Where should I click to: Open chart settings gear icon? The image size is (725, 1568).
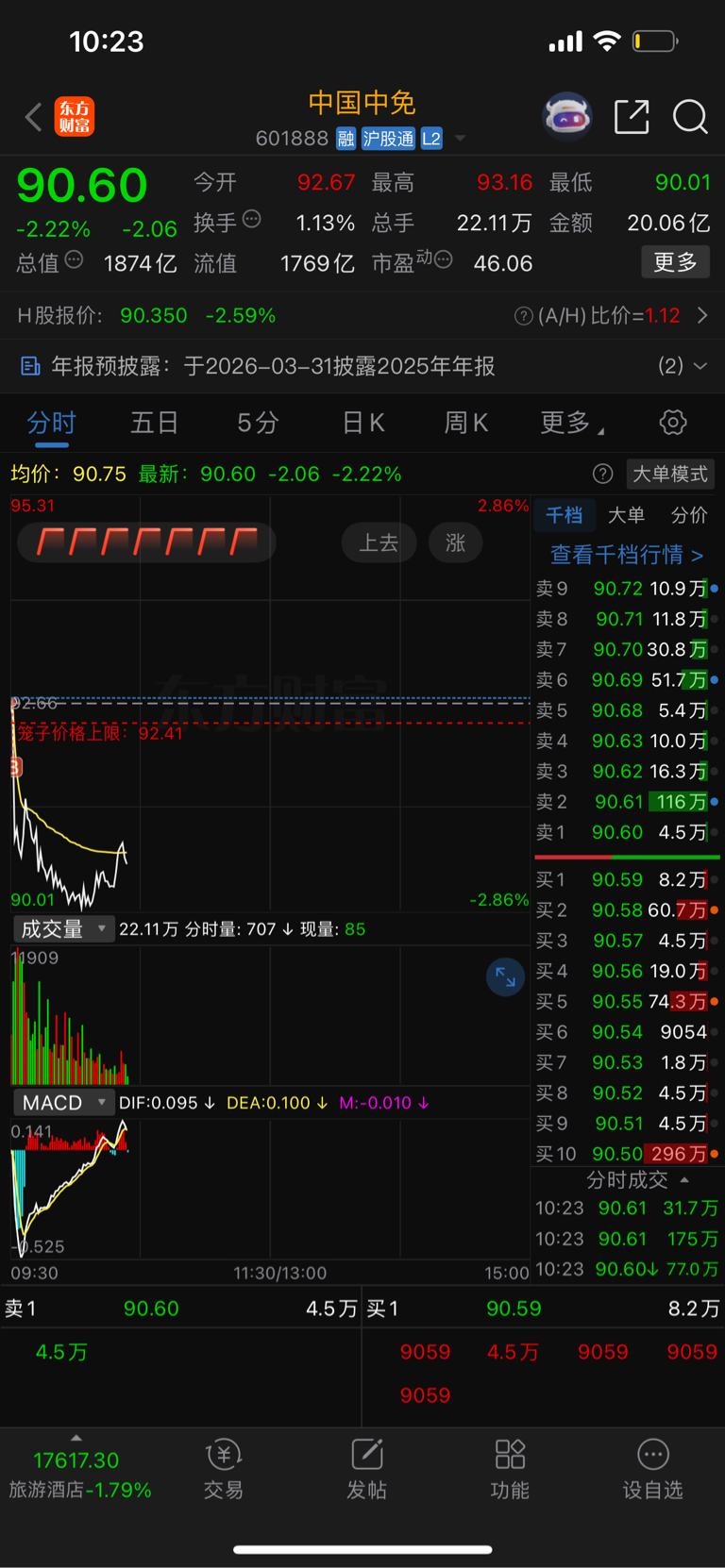(x=673, y=423)
